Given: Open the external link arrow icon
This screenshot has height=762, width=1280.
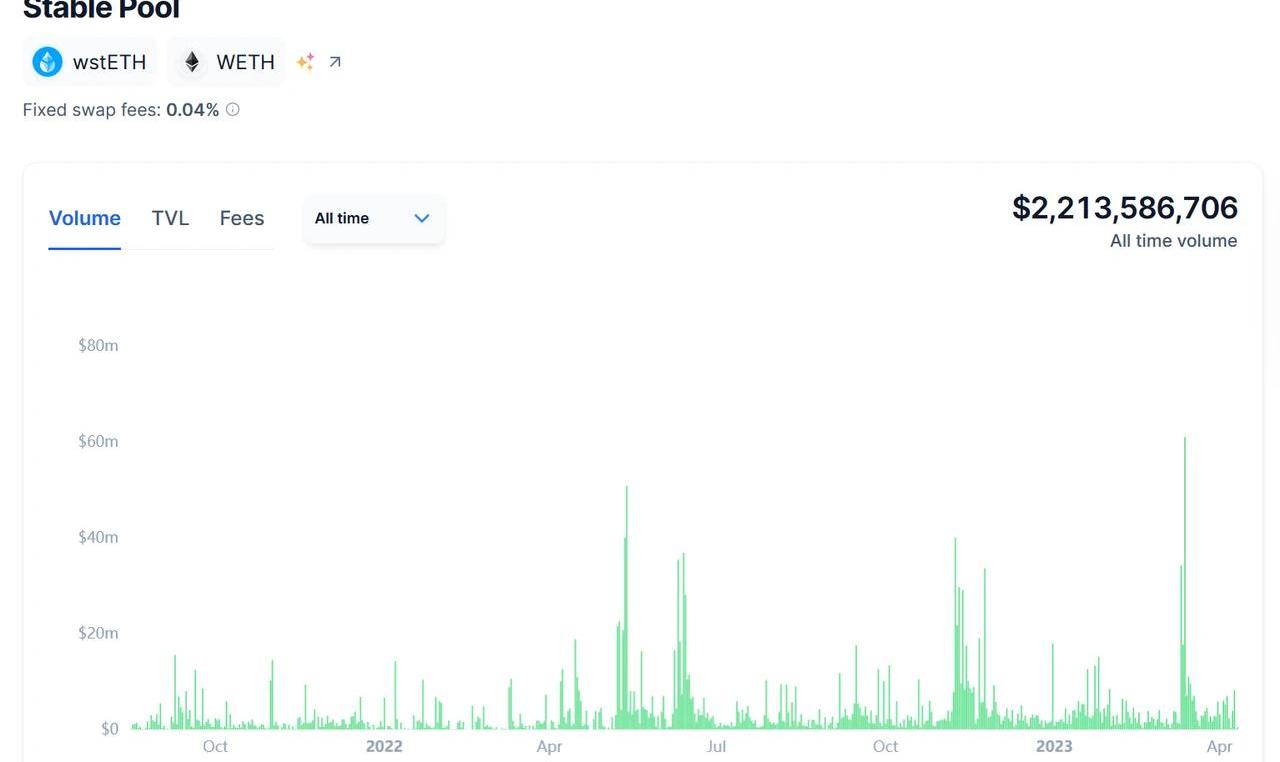Looking at the screenshot, I should (x=335, y=62).
